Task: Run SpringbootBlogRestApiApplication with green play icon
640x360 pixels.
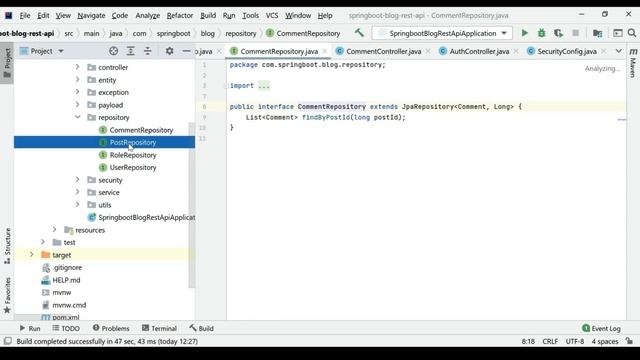Action: tap(524, 33)
